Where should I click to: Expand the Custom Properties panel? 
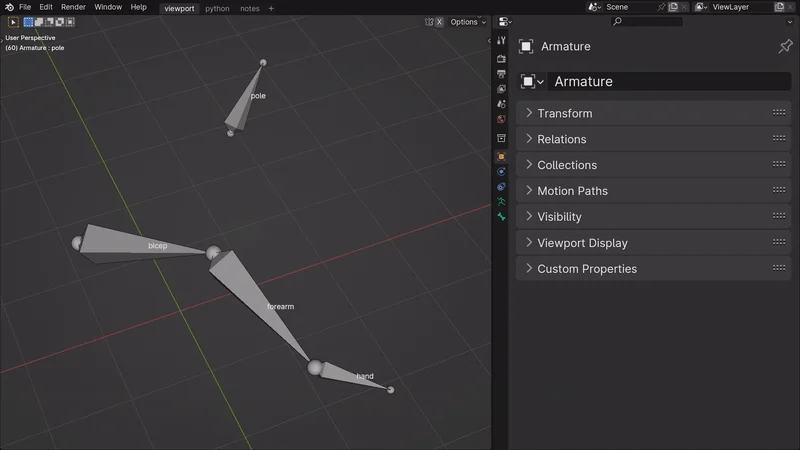[x=653, y=269]
